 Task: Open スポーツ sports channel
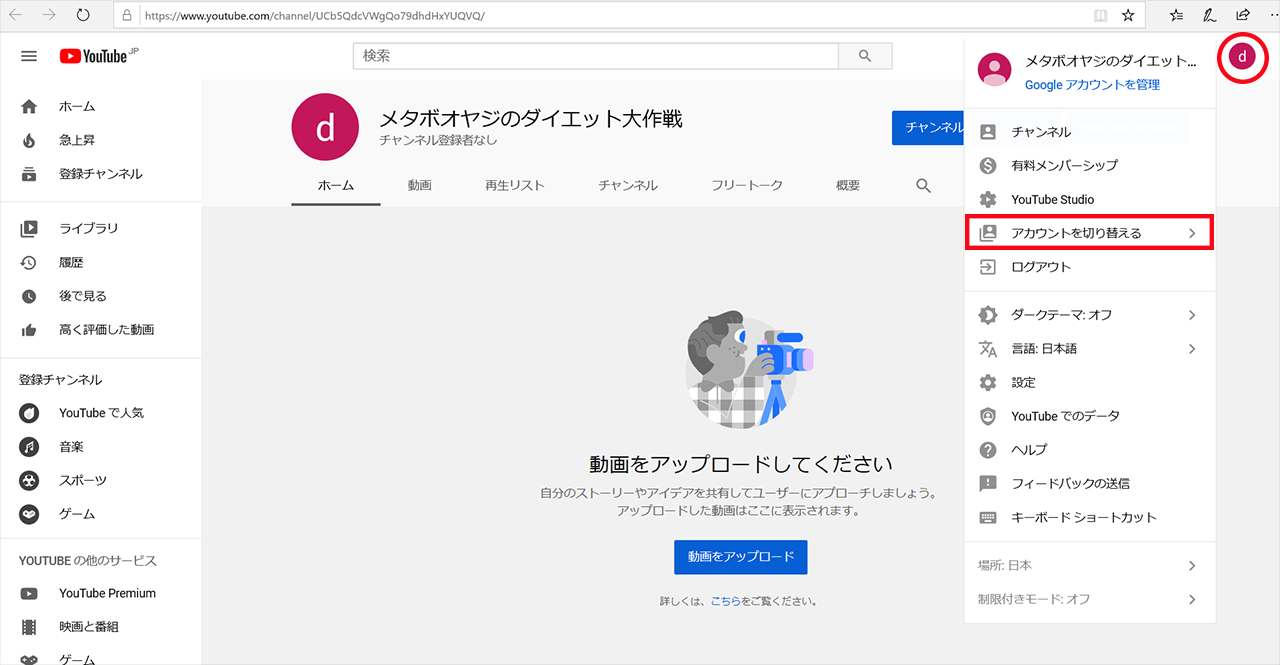[x=100, y=480]
